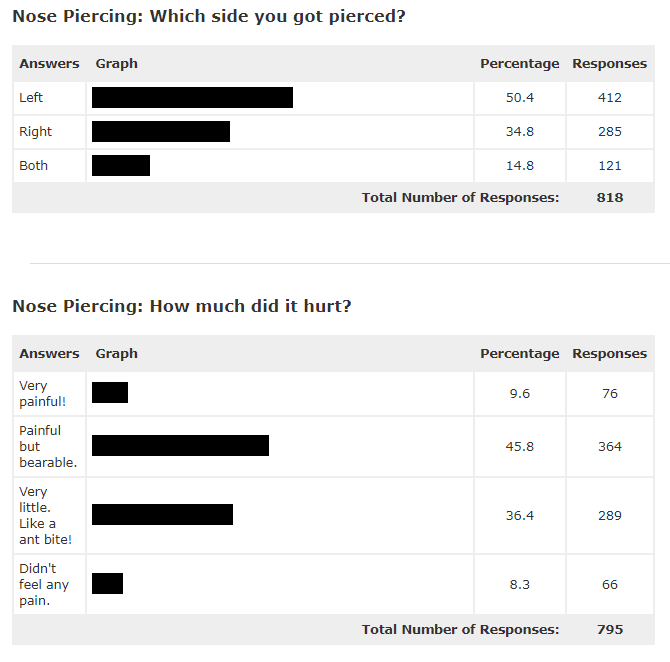670x662 pixels.
Task: Click the 'Very painful!' answer label
Action: pyautogui.click(x=42, y=394)
